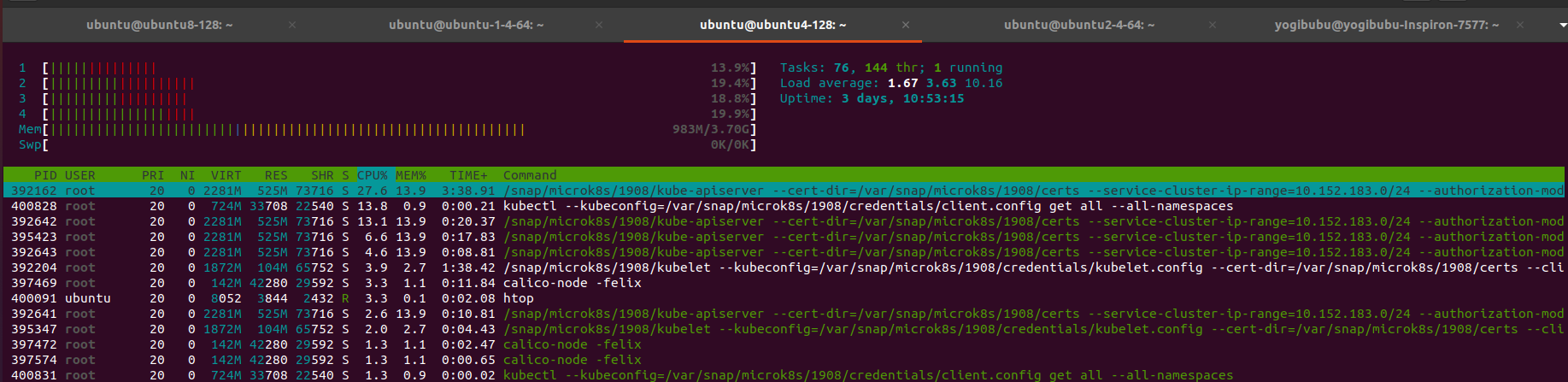Viewport: 1568px width, 382px height.
Task: Select kube-apiserver row PID 395423
Action: coord(784,237)
